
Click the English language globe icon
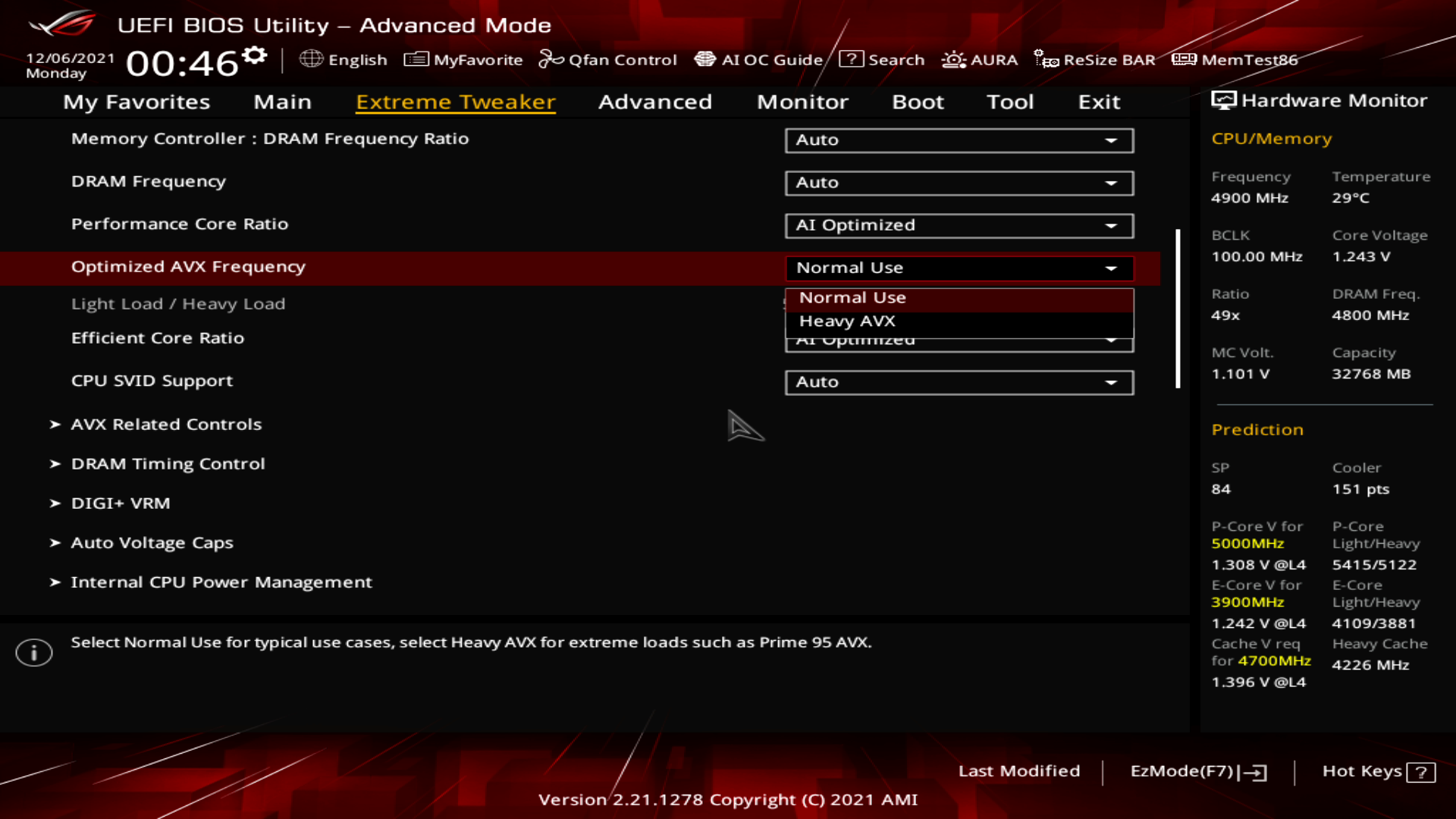coord(311,59)
